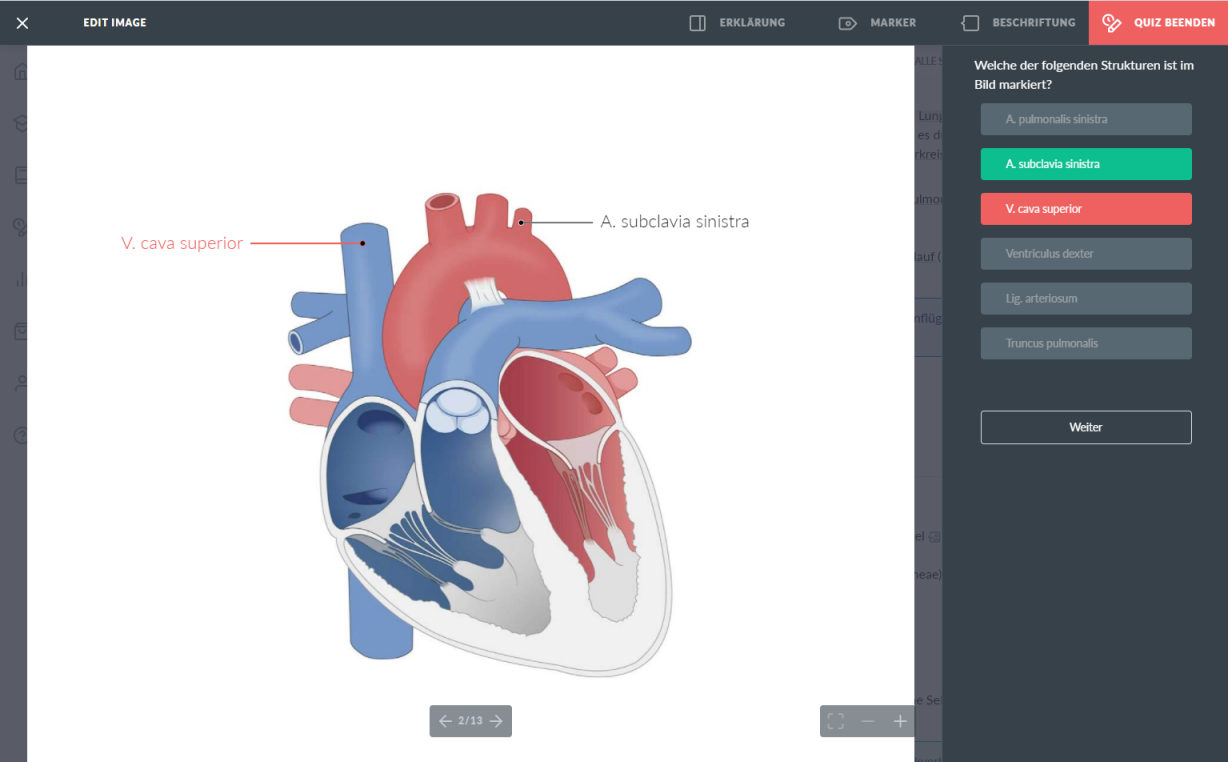This screenshot has height=762, width=1228.
Task: Zoom in on the heart image
Action: [x=900, y=721]
